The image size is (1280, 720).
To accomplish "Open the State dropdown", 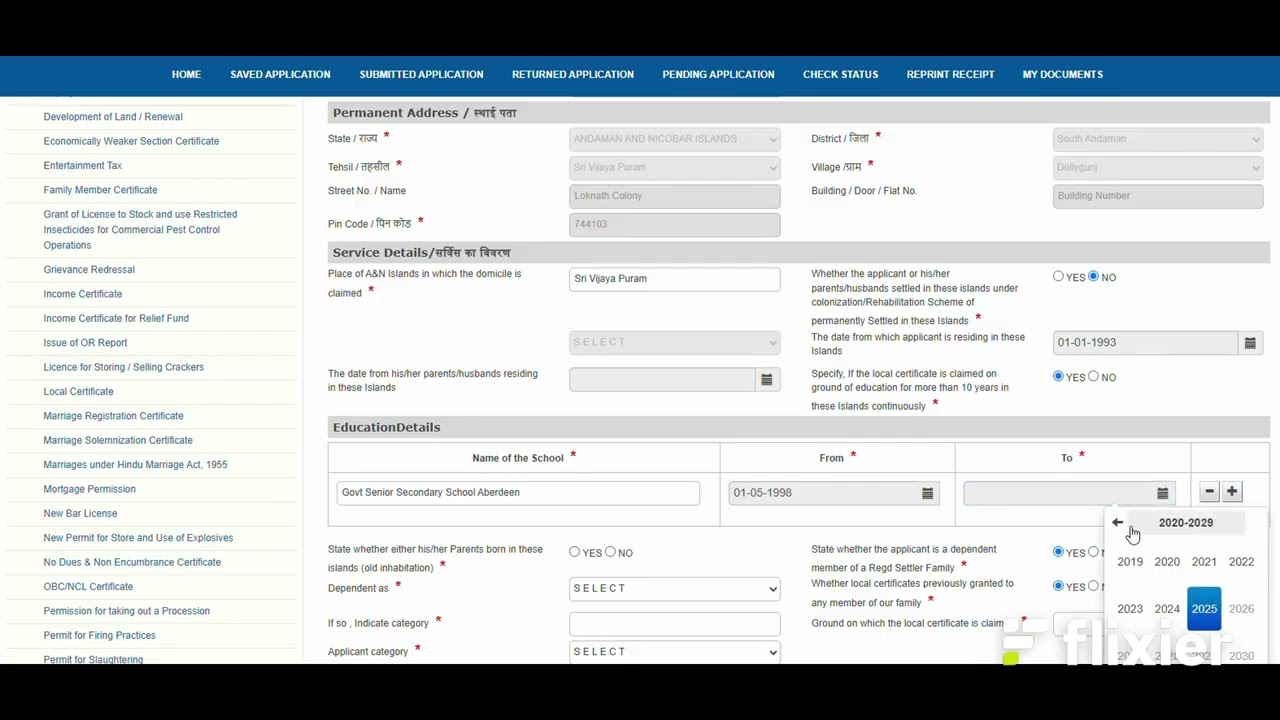I will [674, 139].
